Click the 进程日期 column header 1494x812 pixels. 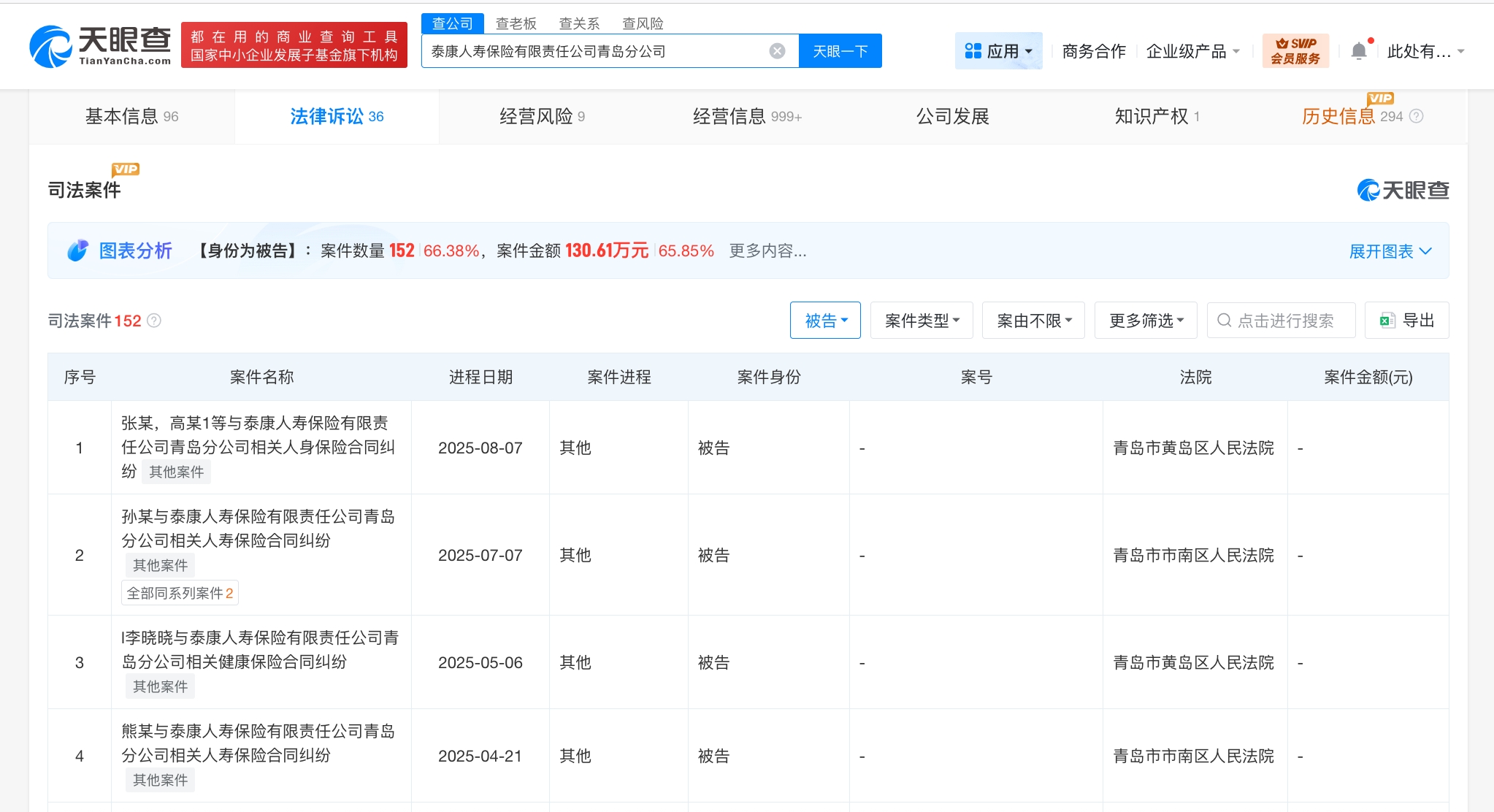pos(480,377)
